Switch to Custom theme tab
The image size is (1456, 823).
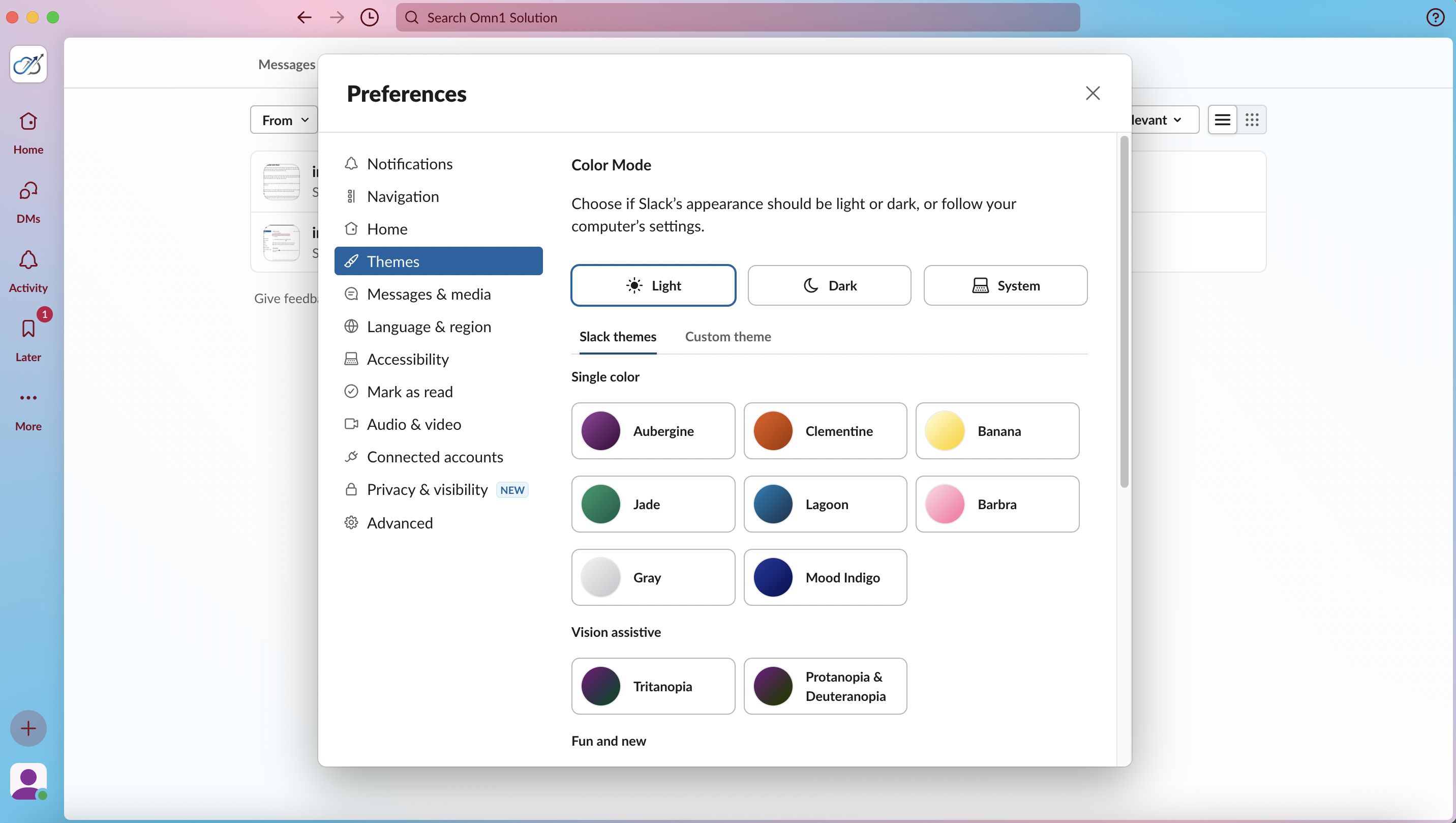pyautogui.click(x=727, y=336)
